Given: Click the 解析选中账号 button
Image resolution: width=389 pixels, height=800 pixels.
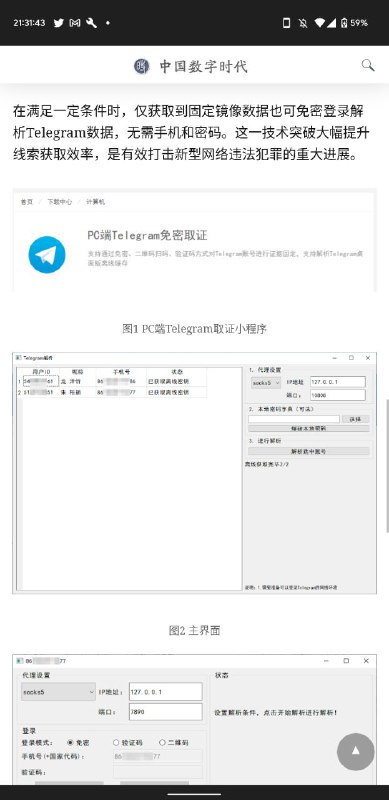Looking at the screenshot, I should 308,451.
